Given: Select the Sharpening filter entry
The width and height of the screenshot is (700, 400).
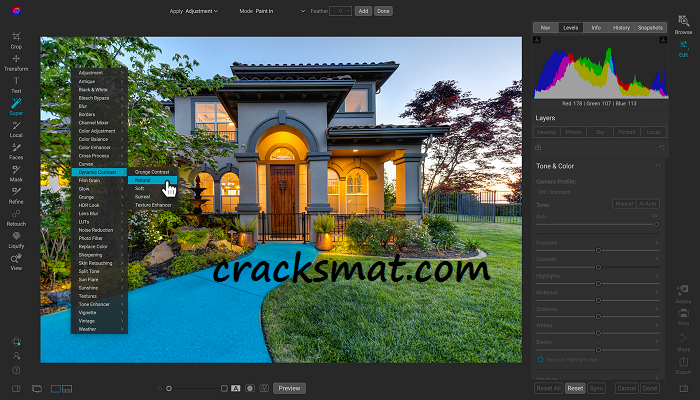Looking at the screenshot, I should tap(99, 255).
